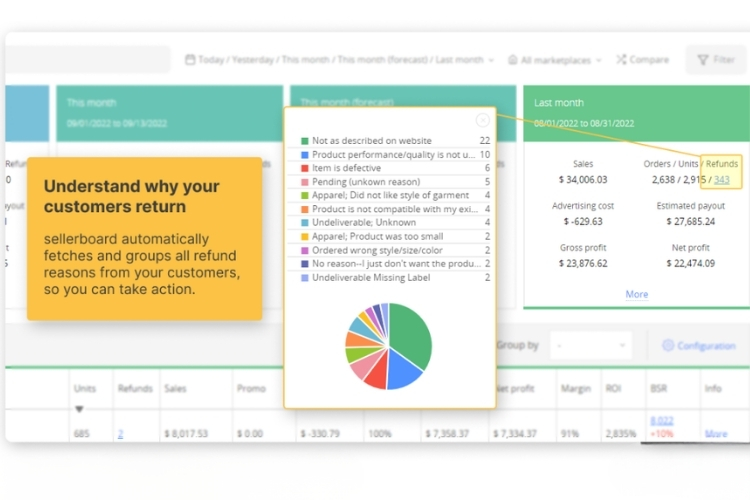Image resolution: width=750 pixels, height=500 pixels.
Task: Click the search input field at top
Action: pos(90,60)
